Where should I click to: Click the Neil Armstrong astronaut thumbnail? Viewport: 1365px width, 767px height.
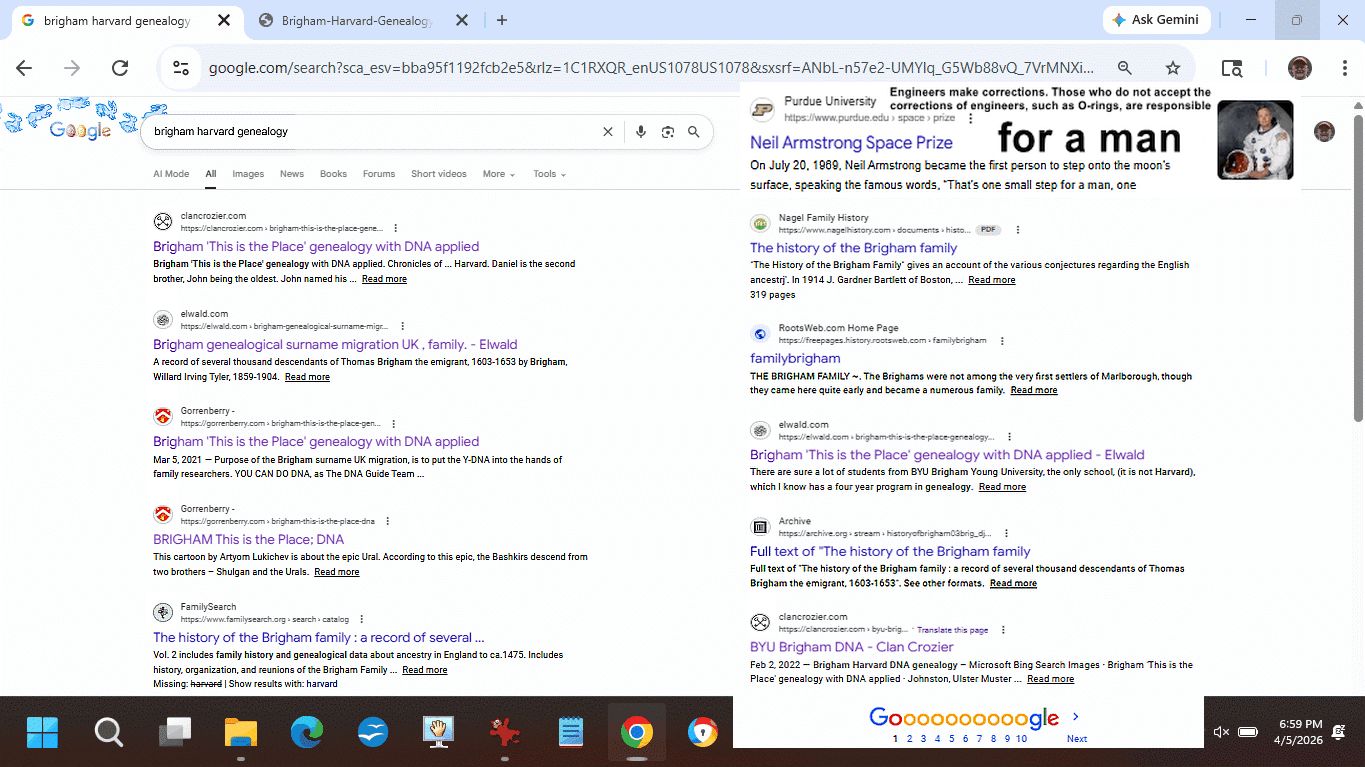point(1255,140)
